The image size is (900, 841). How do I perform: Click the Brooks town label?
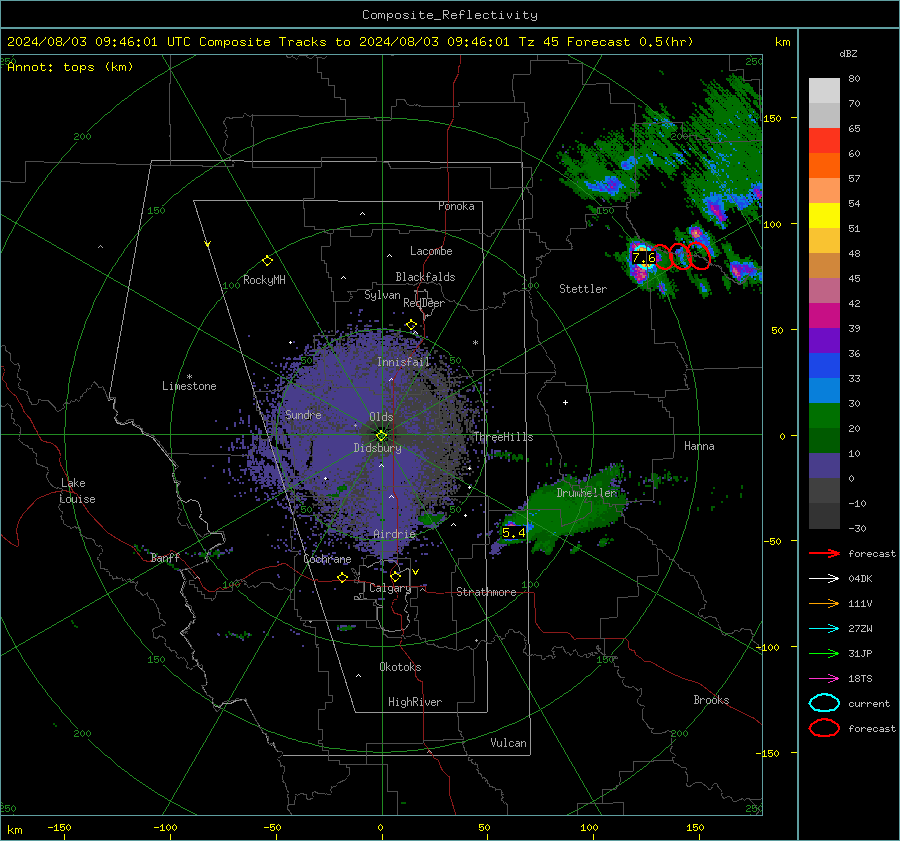pyautogui.click(x=711, y=700)
